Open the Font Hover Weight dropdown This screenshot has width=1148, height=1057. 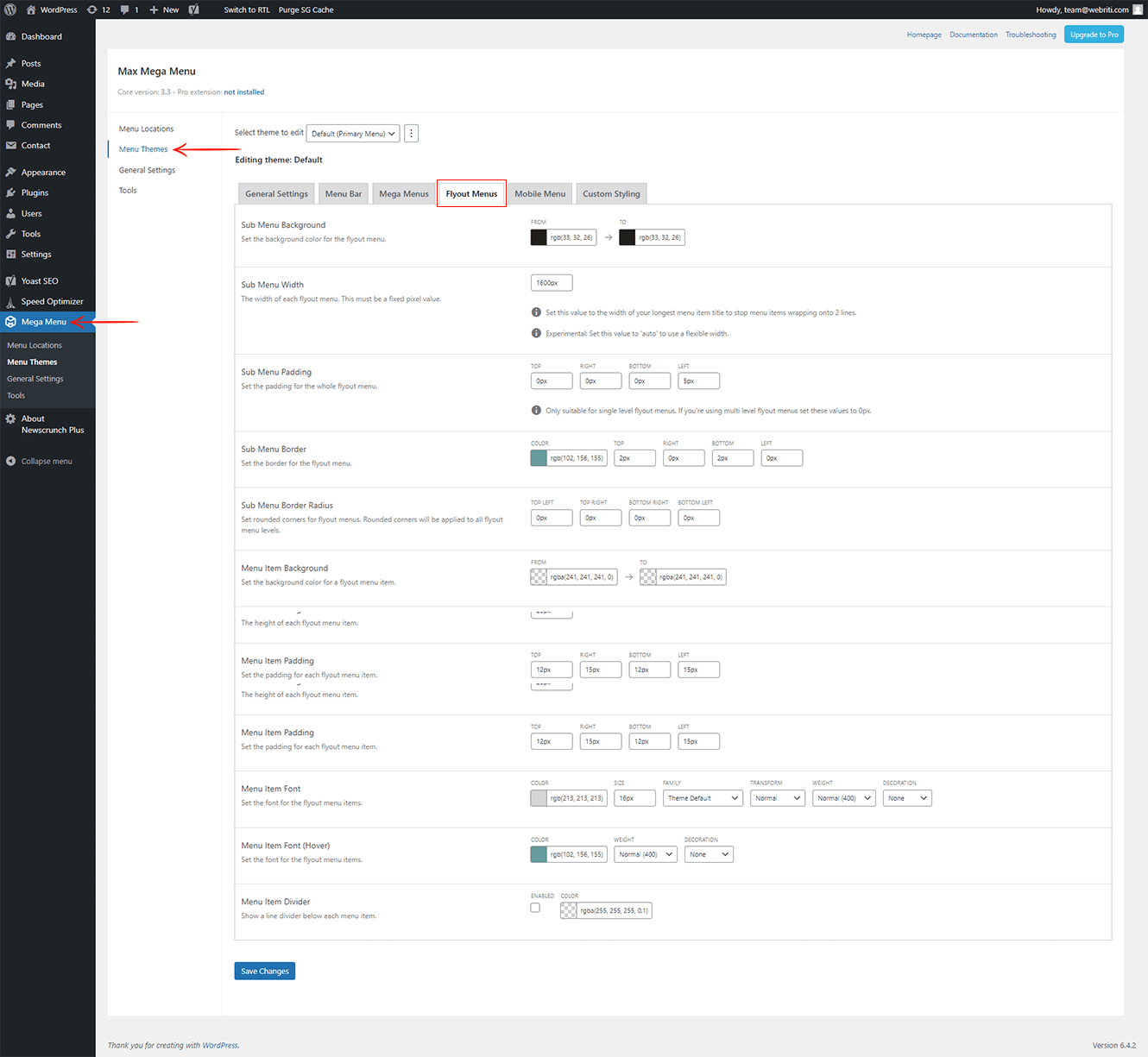(x=646, y=854)
